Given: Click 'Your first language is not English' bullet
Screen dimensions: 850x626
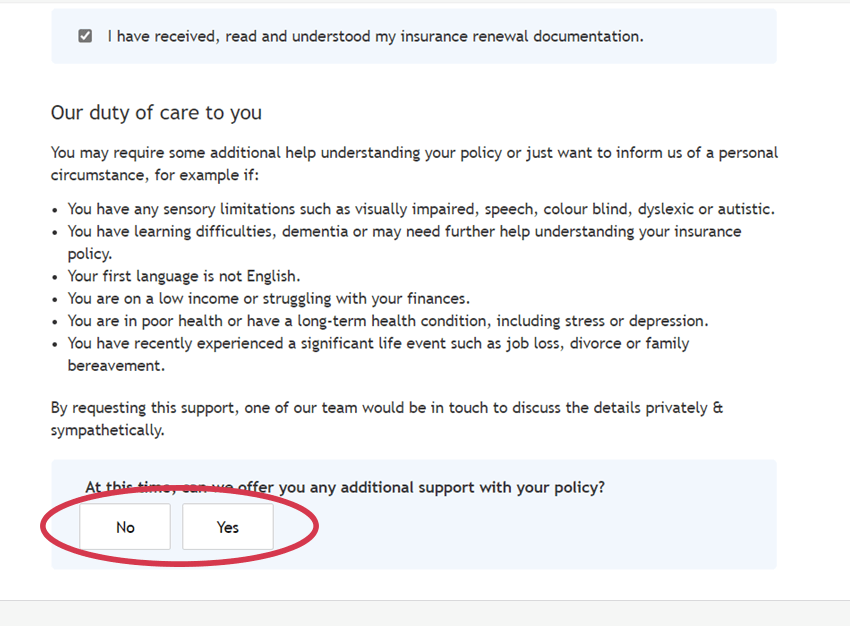Looking at the screenshot, I should point(184,276).
